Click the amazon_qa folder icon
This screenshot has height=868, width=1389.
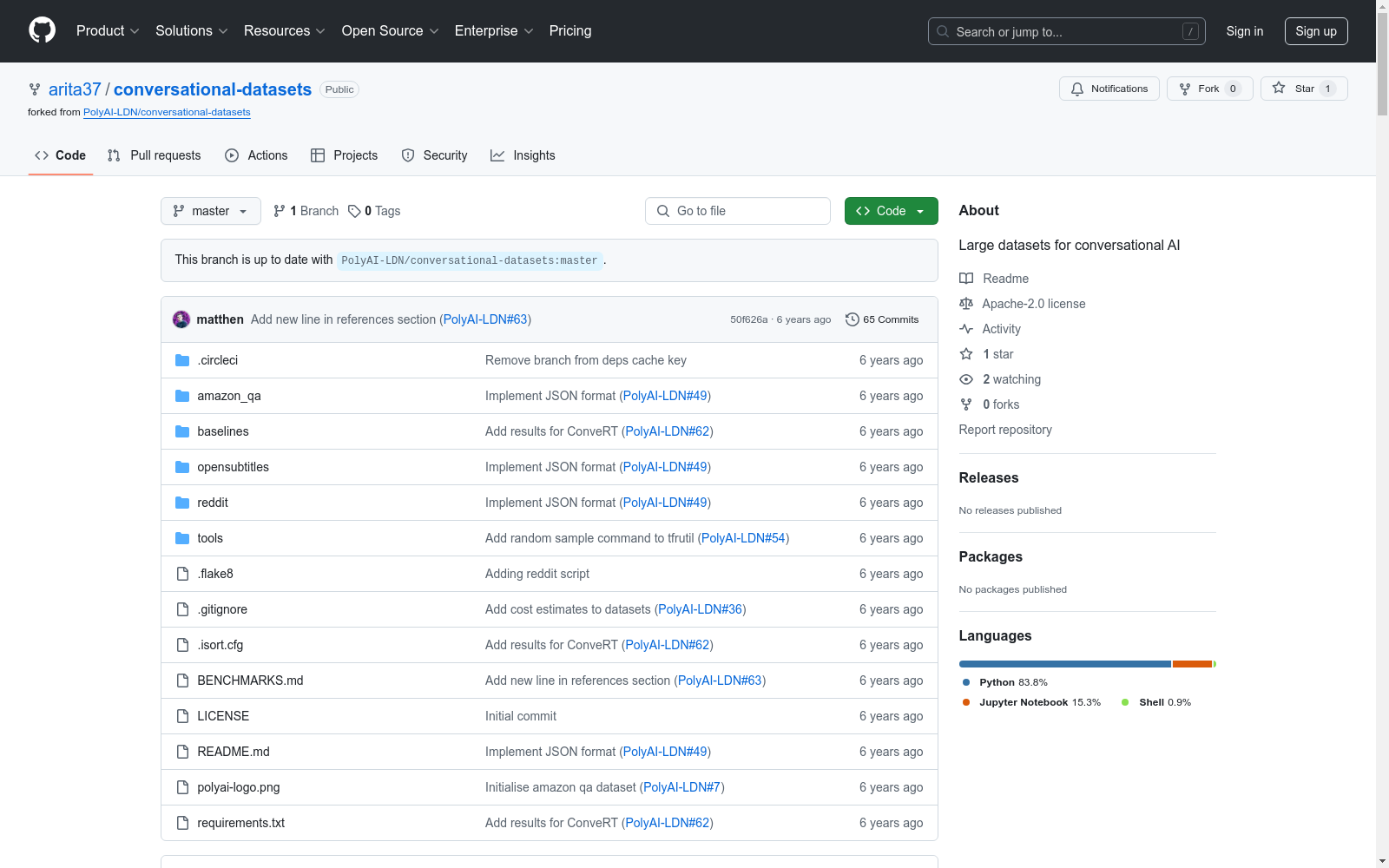[182, 396]
